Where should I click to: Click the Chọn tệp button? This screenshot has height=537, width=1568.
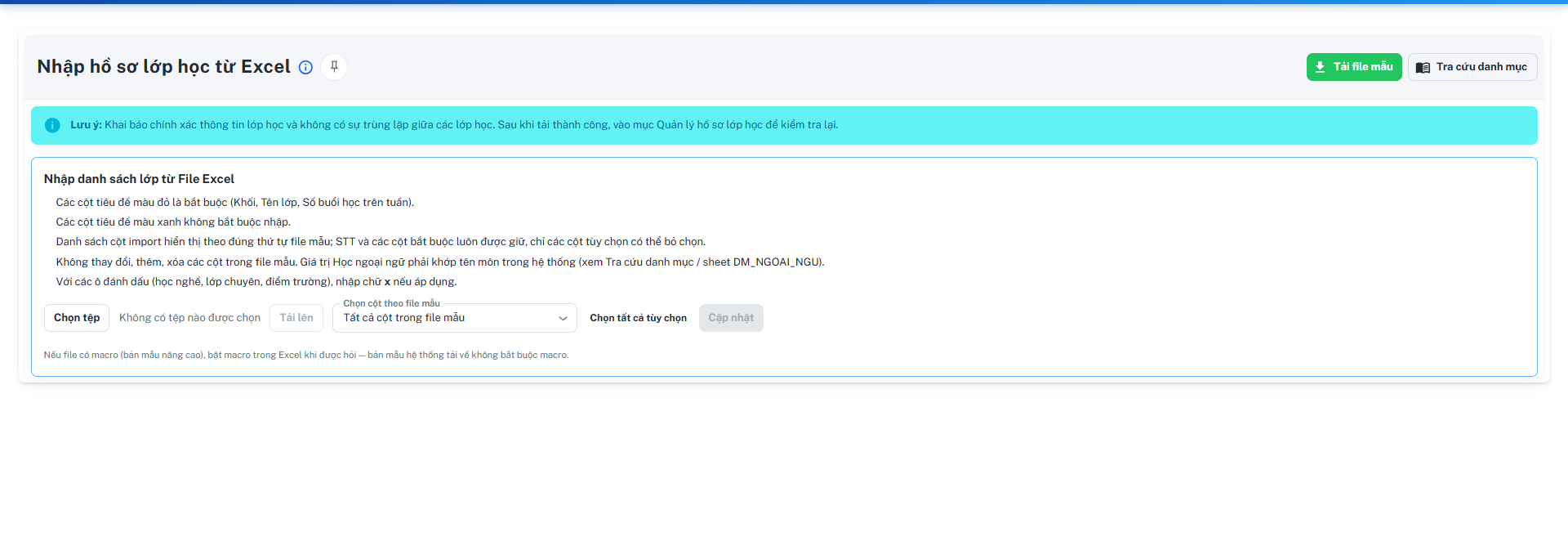click(x=77, y=318)
